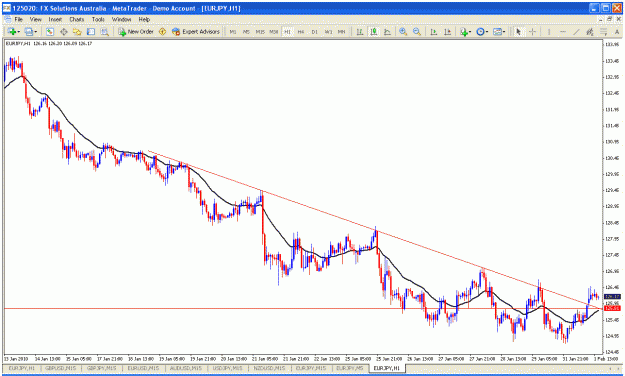The image size is (625, 376).
Task: Click the Profiles icon
Action: 28,31
